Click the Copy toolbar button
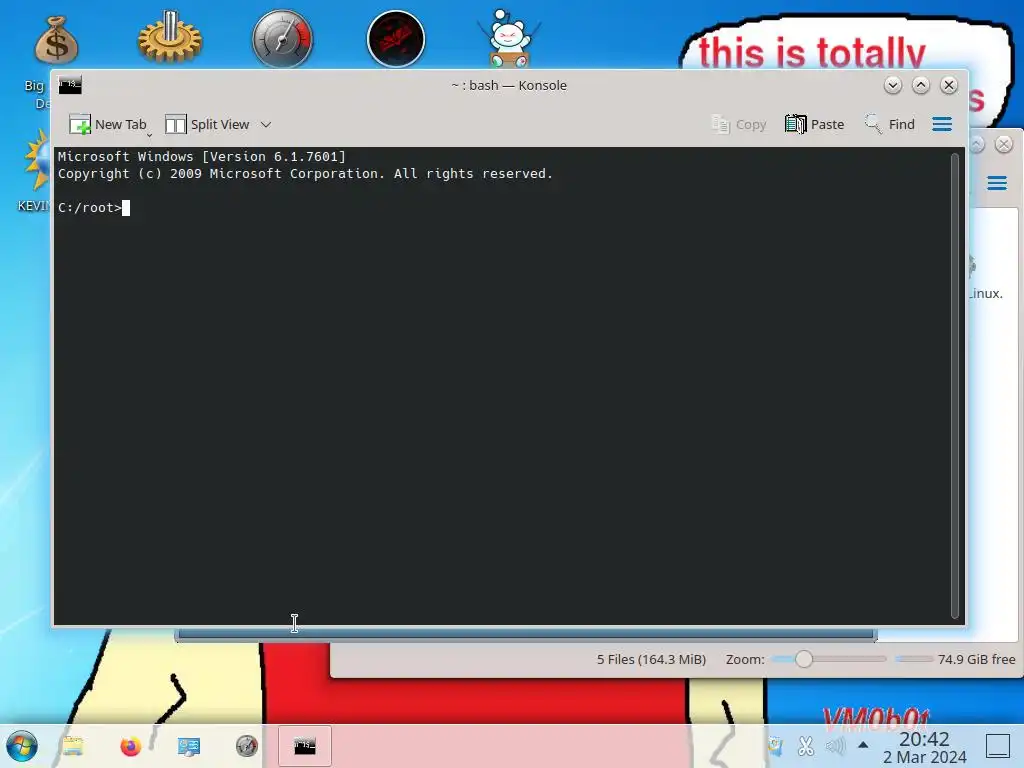 (739, 124)
